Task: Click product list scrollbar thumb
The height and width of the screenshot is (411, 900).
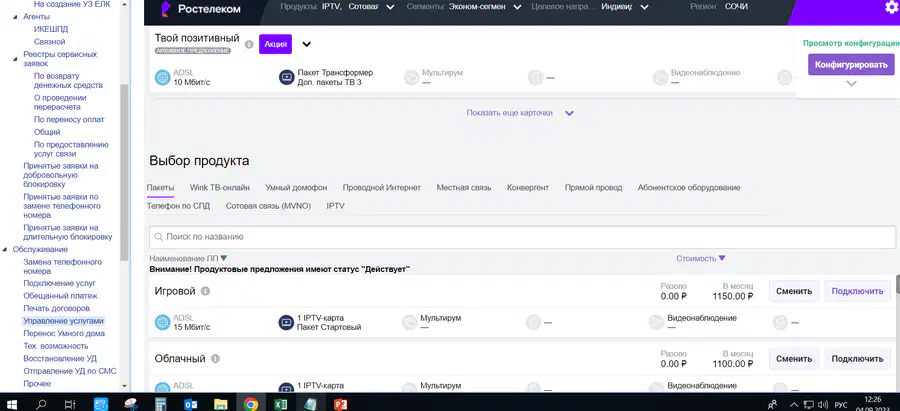Action: click(897, 286)
